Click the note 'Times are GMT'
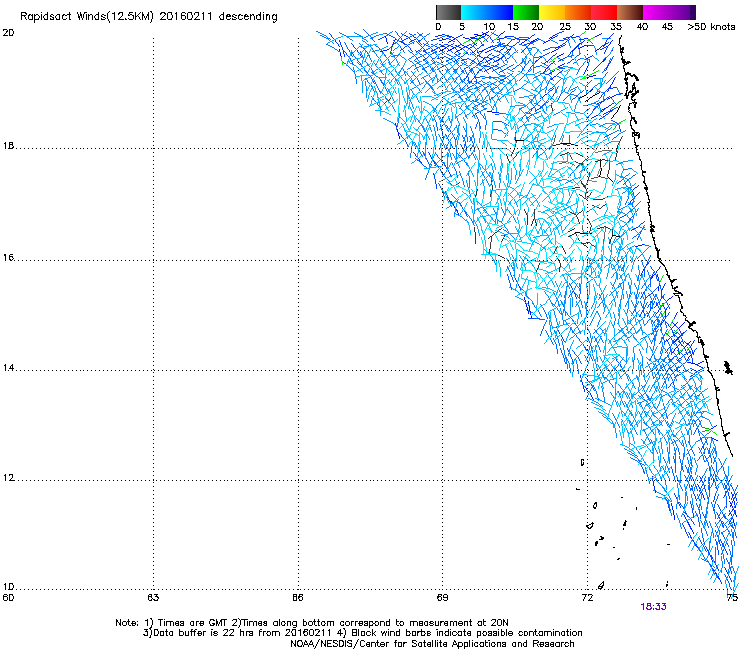Screen dimensions: 740x650 pos(193,623)
